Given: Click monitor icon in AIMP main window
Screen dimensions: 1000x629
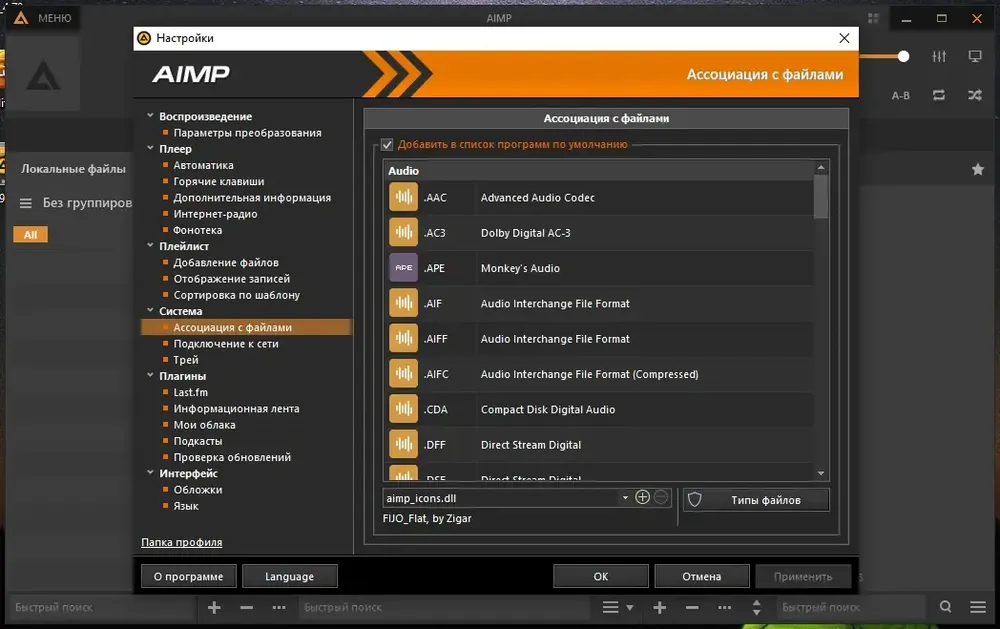Looking at the screenshot, I should coord(975,56).
